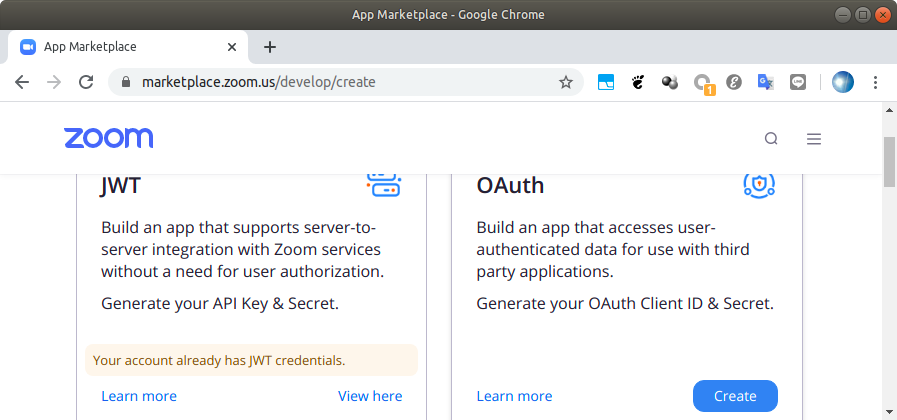This screenshot has width=897, height=420.
Task: Open a new browser tab
Action: (x=269, y=47)
